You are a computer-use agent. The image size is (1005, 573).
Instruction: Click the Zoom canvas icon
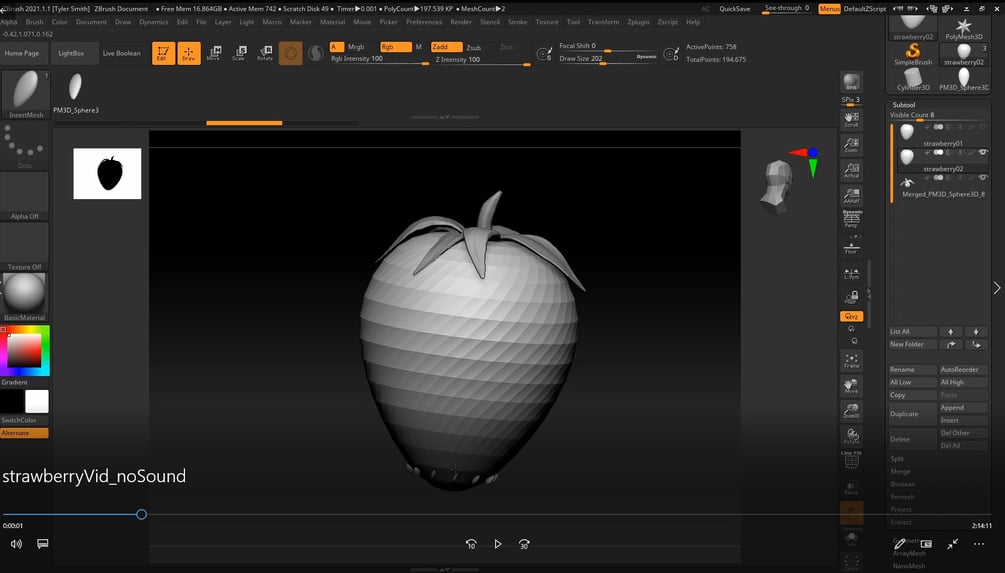coord(851,145)
